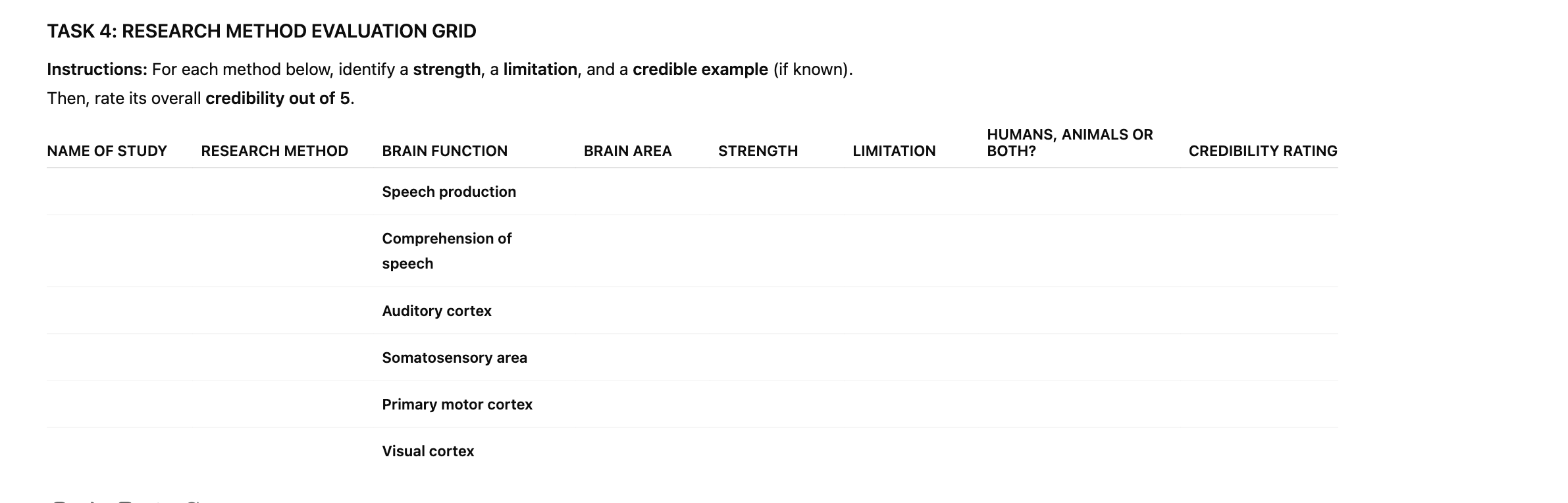Click the HUMANS, ANIMALS OR BOTH? header
Image resolution: width=1568 pixels, height=503 pixels.
pyautogui.click(x=1070, y=143)
